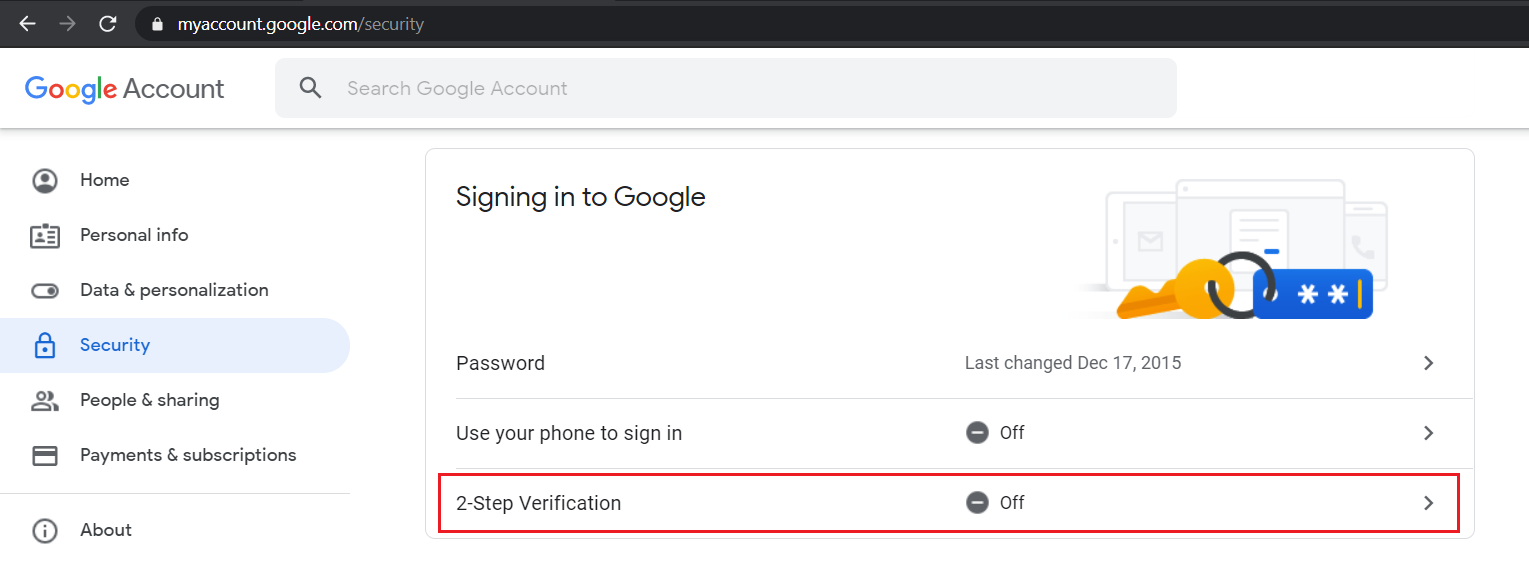Click the Data & personalization toggle icon
The width and height of the screenshot is (1529, 565).
tap(45, 291)
